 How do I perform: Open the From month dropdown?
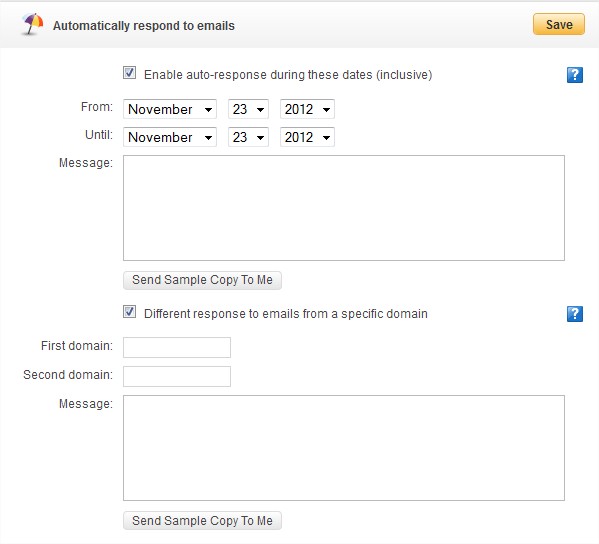point(170,109)
